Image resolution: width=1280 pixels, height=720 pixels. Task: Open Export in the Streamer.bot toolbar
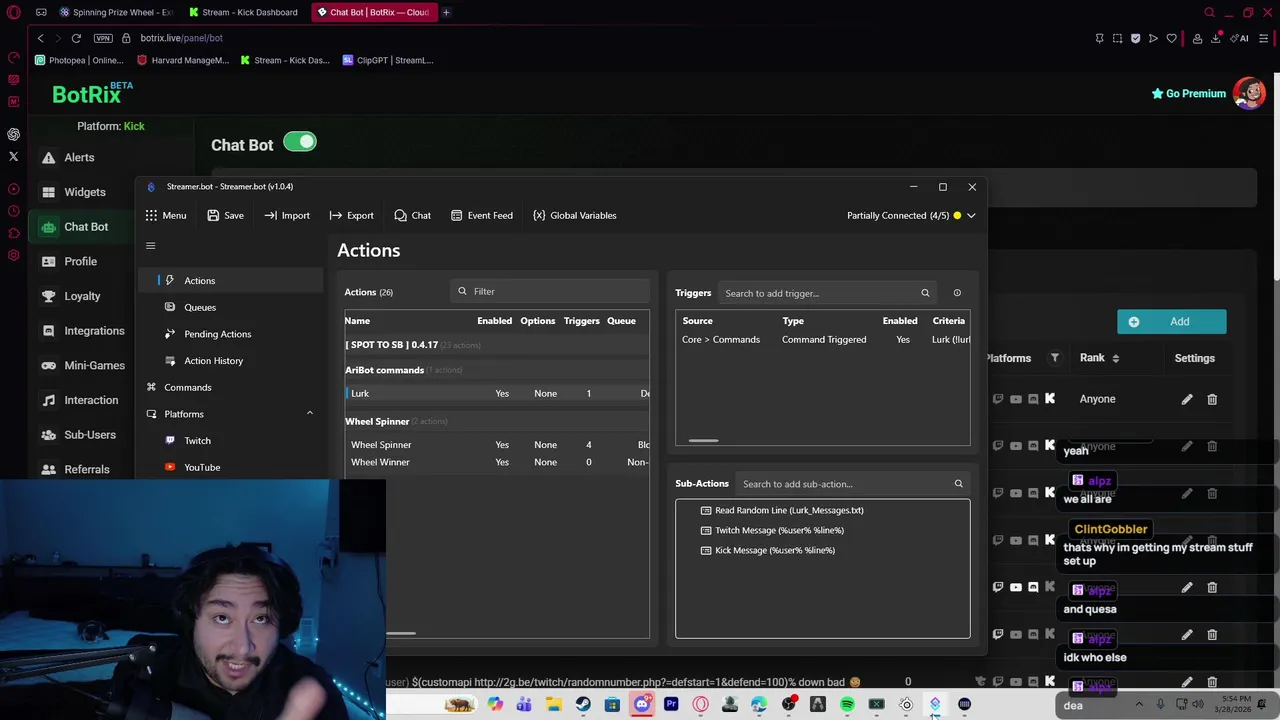[351, 215]
